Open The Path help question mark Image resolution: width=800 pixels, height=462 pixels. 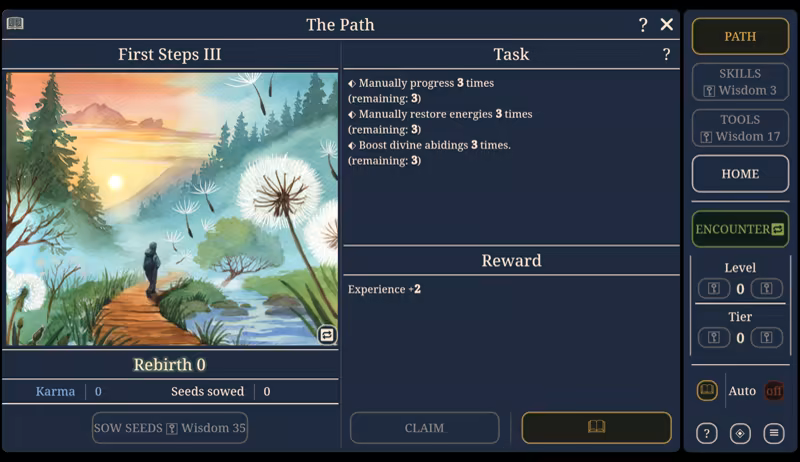coord(643,24)
